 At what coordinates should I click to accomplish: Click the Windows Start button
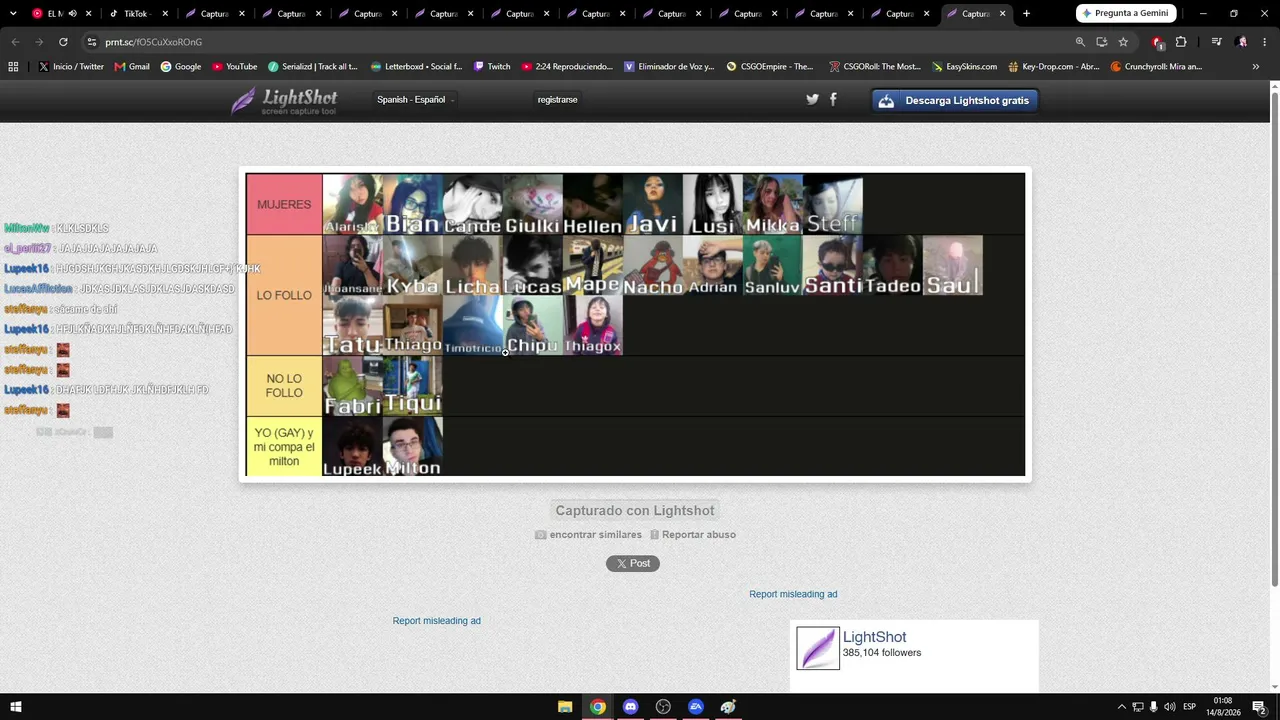coord(15,707)
